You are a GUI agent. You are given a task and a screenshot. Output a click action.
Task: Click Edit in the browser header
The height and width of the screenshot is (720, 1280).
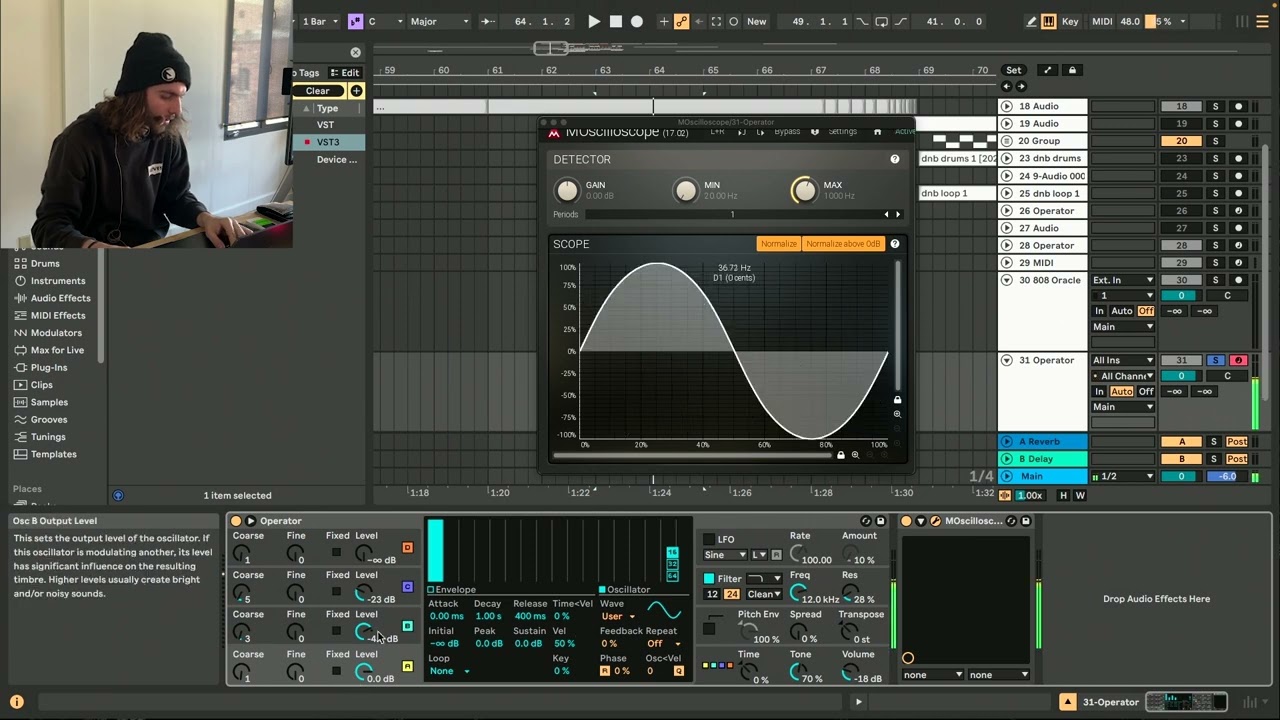pos(344,73)
